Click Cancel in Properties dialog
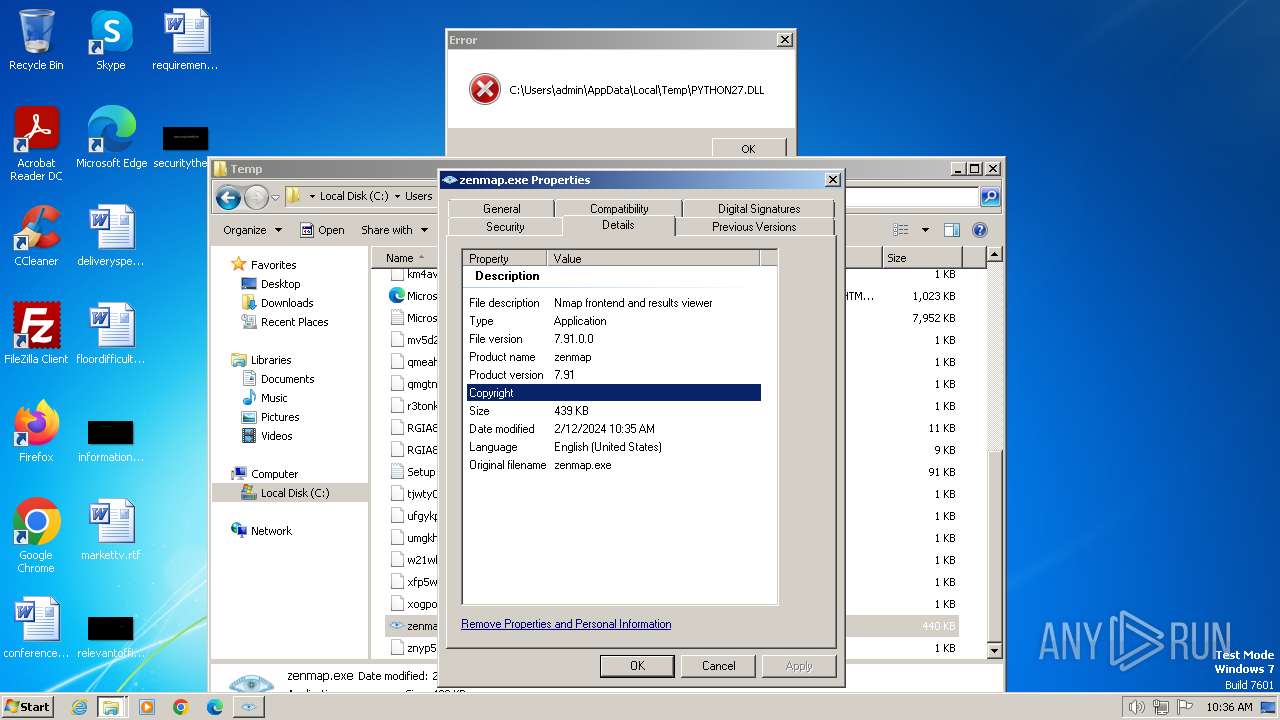The image size is (1280, 720). click(x=718, y=666)
